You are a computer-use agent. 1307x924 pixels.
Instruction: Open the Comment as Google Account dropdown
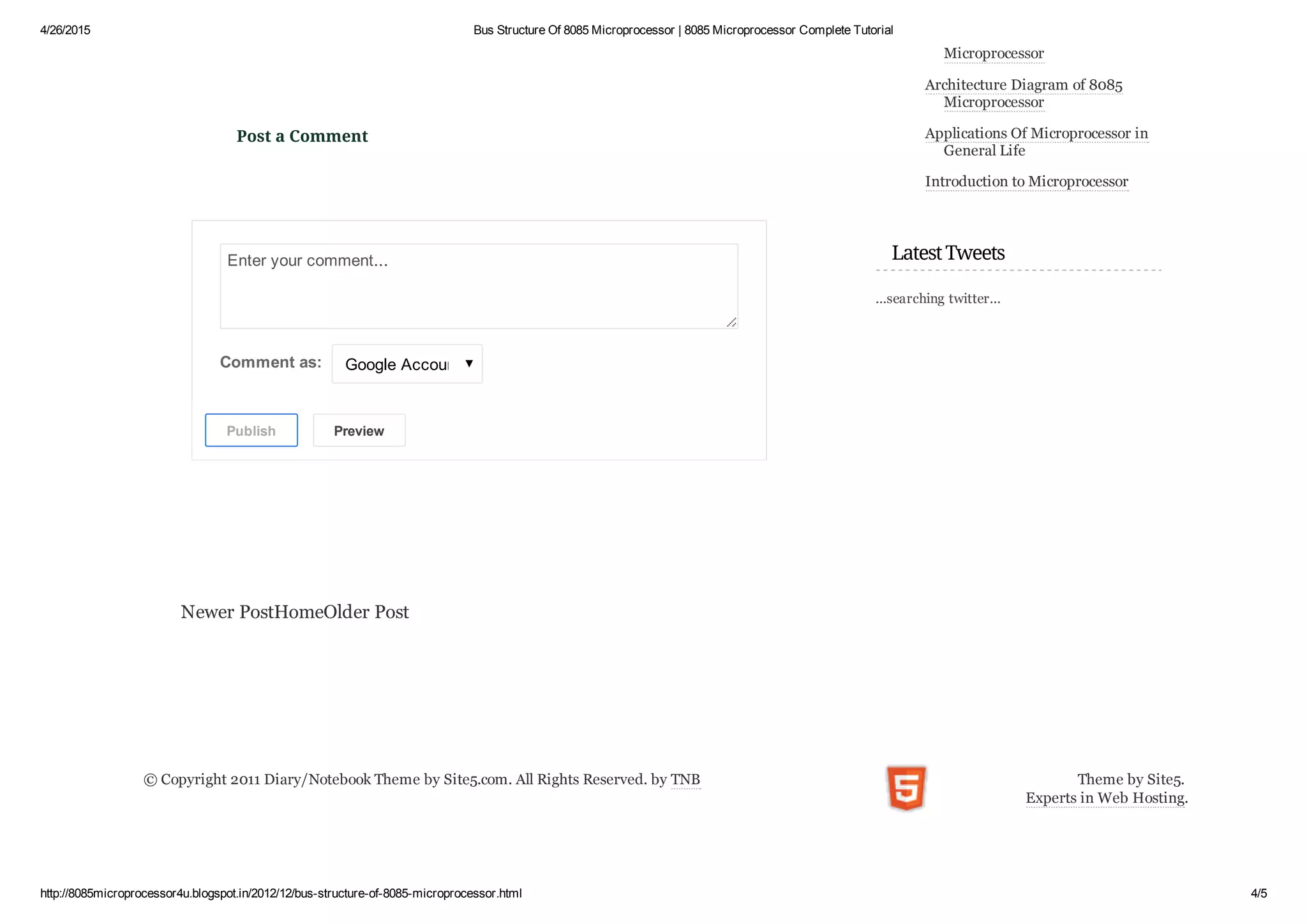click(407, 364)
